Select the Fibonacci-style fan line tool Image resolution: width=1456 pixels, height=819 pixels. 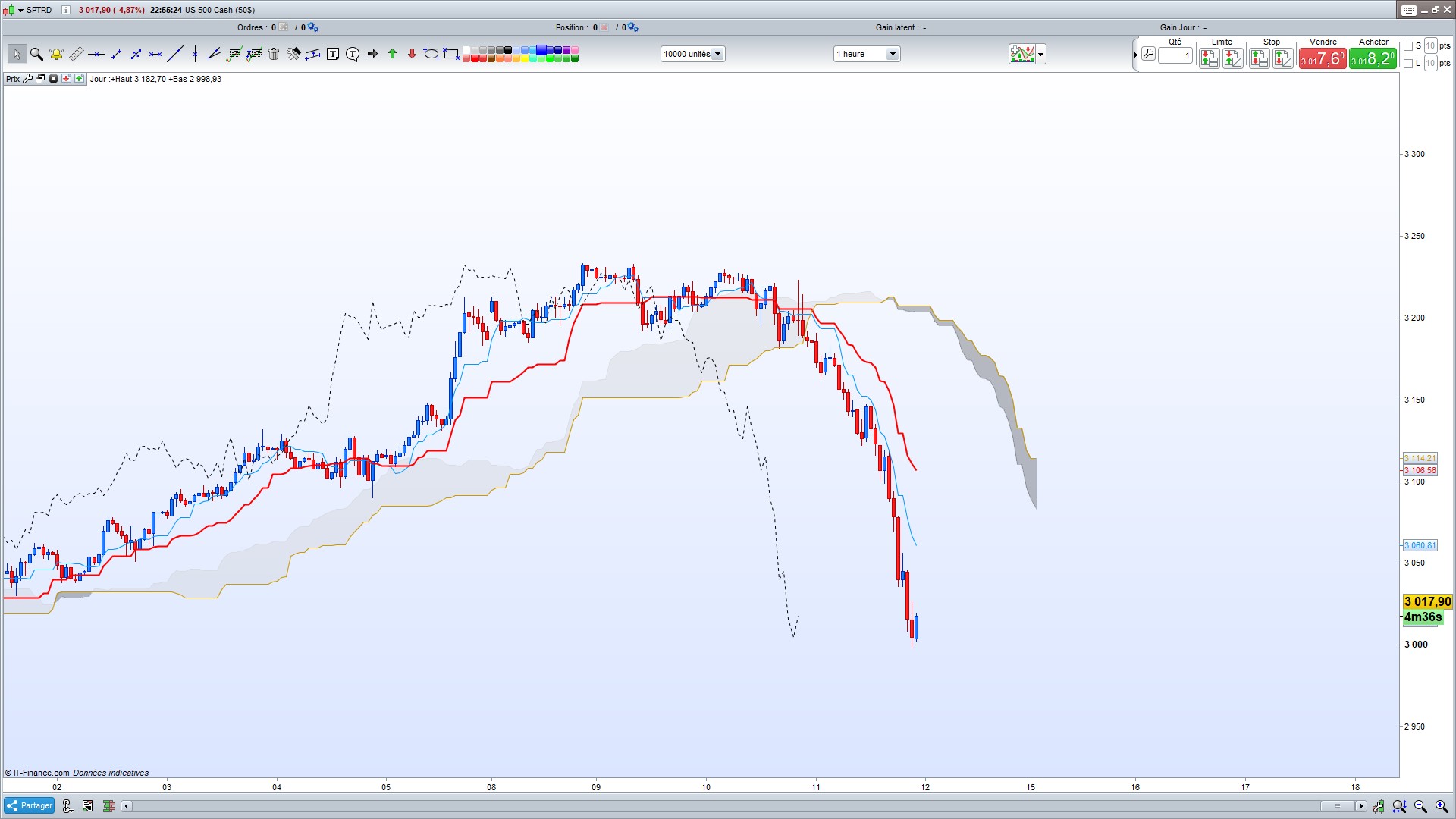(215, 54)
